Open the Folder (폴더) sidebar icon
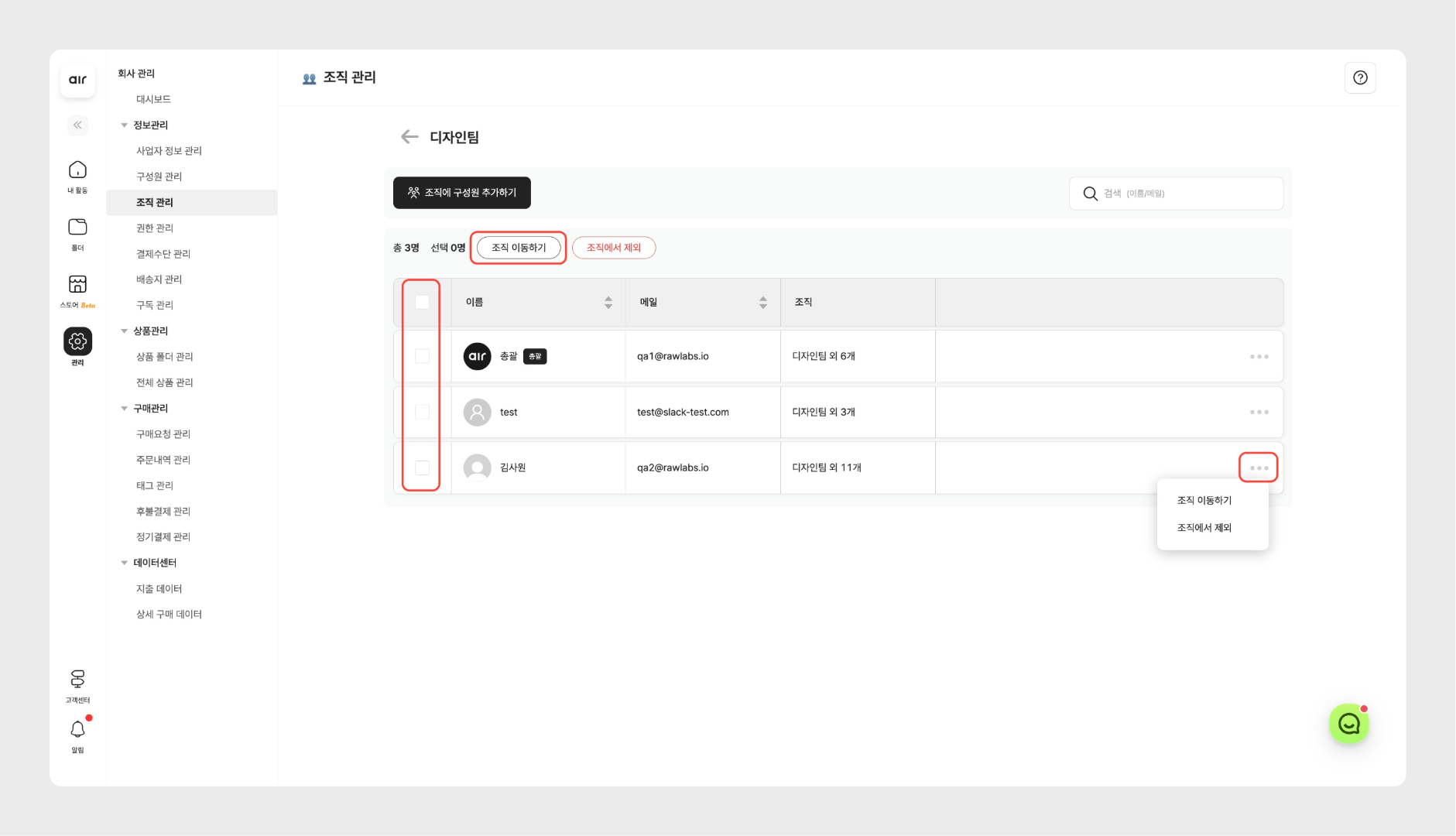1456x836 pixels. click(x=77, y=228)
